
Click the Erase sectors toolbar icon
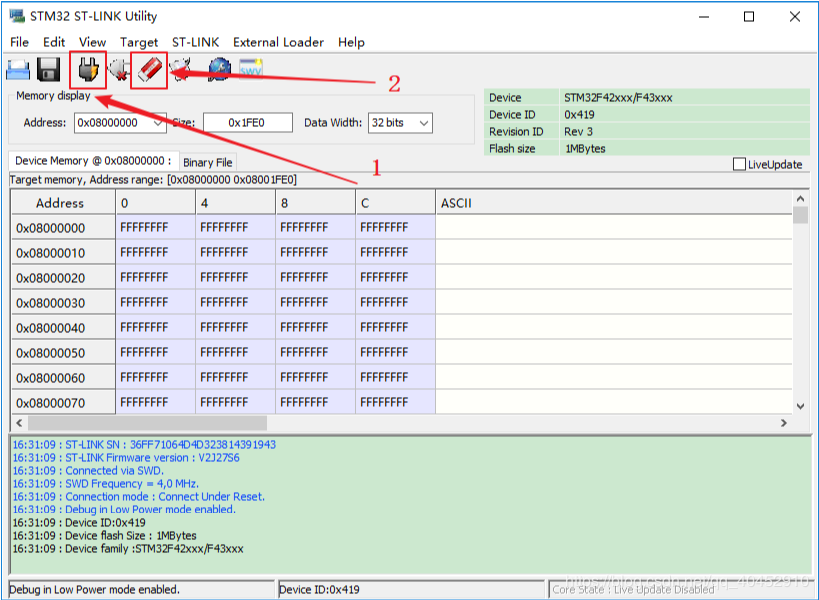(181, 70)
